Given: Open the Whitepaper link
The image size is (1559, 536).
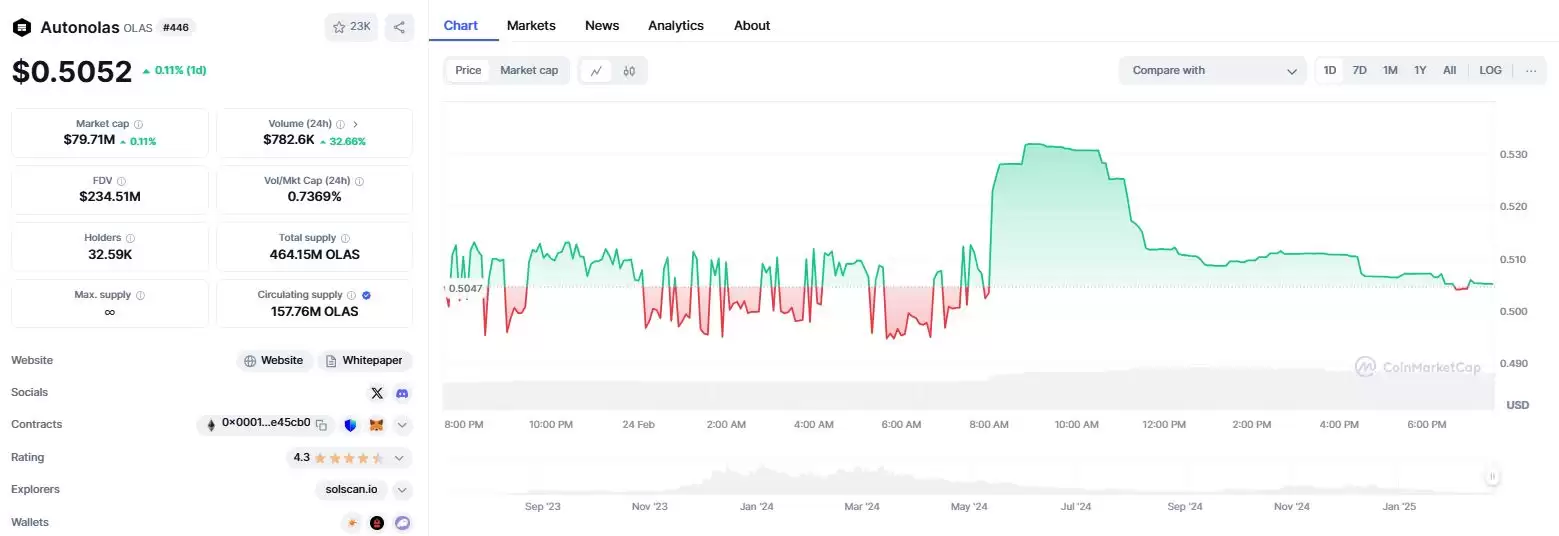Looking at the screenshot, I should tap(365, 361).
